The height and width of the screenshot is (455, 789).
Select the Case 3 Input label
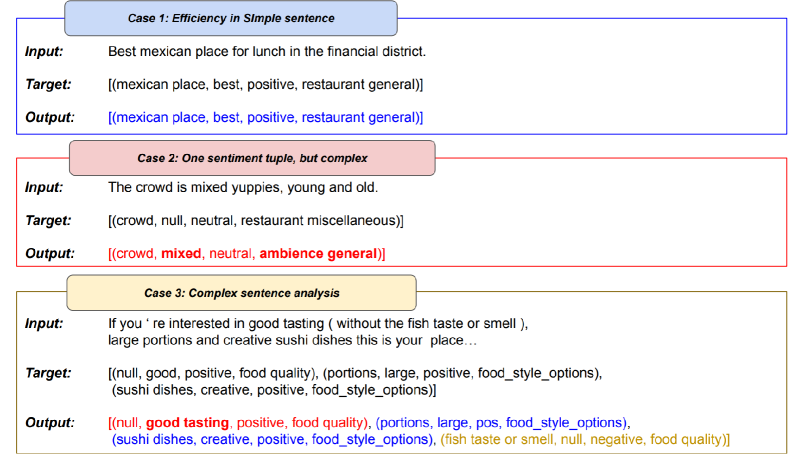click(44, 323)
